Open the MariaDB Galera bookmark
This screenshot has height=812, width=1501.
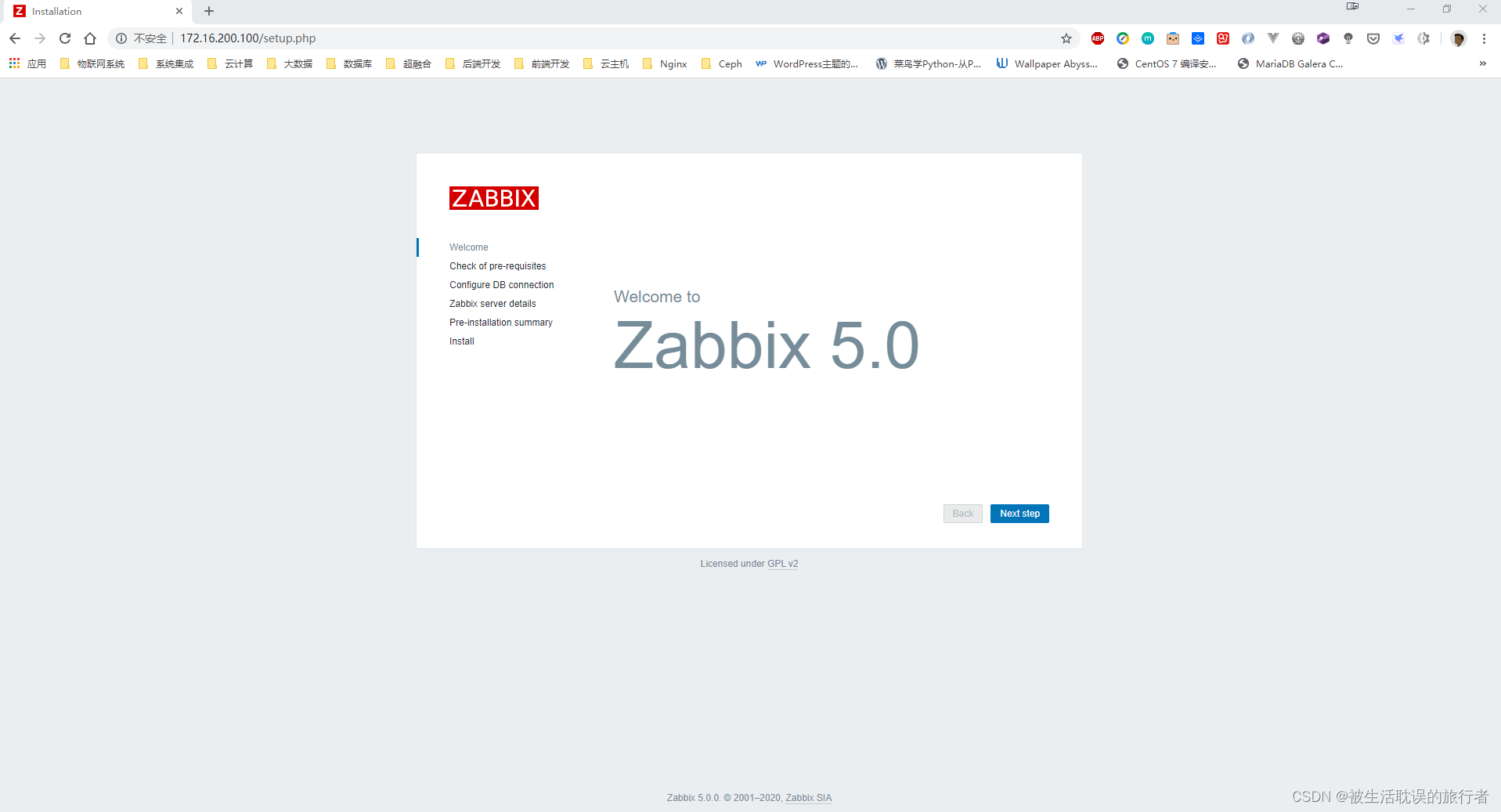(x=1290, y=63)
